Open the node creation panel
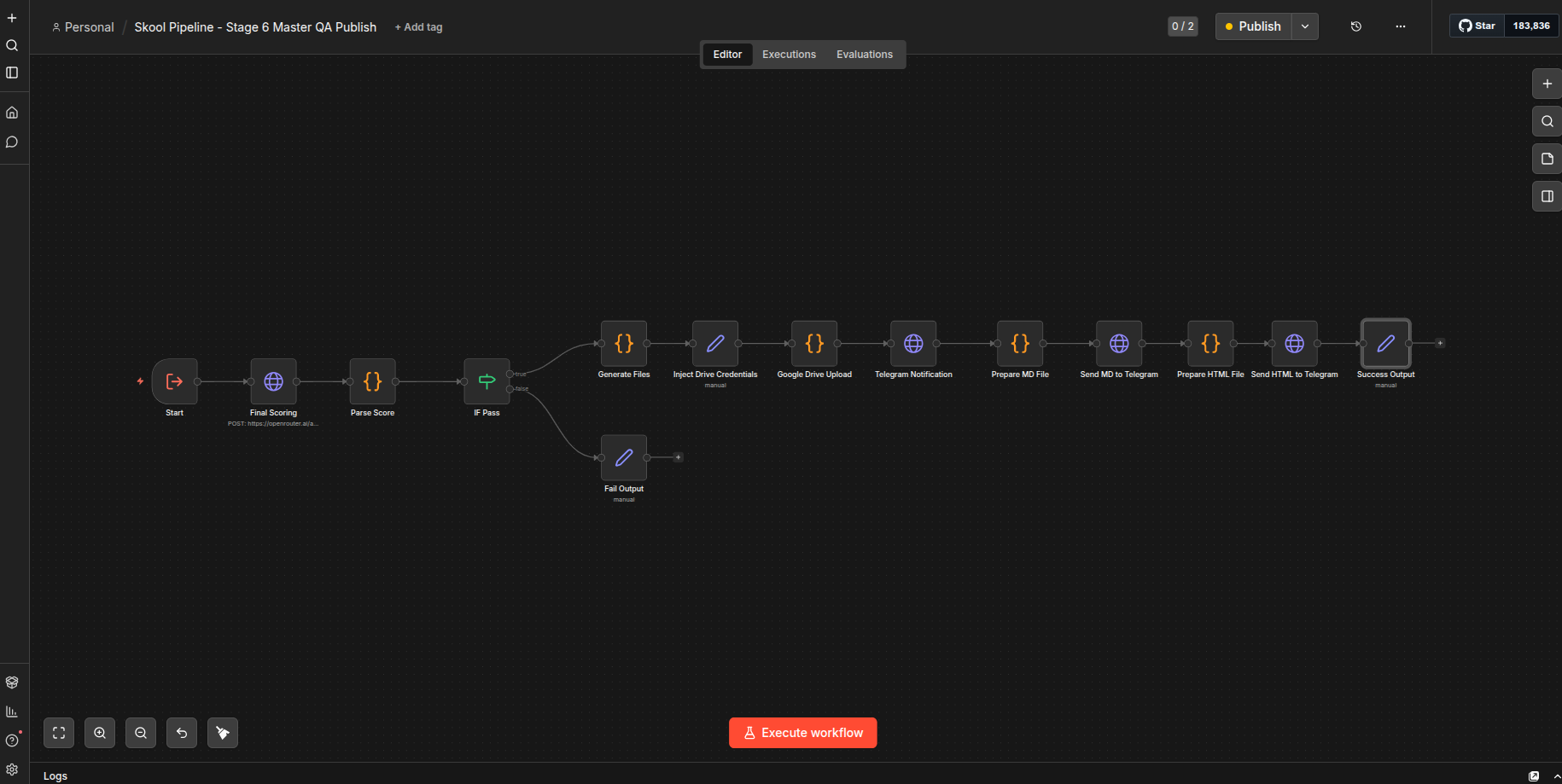1562x784 pixels. coord(1546,84)
